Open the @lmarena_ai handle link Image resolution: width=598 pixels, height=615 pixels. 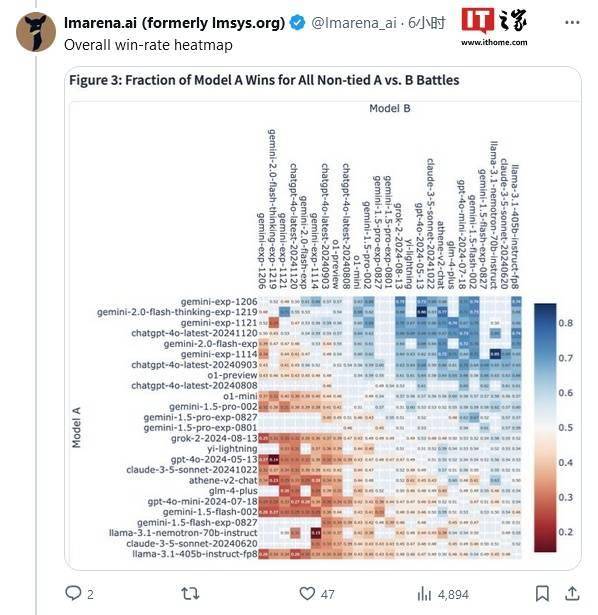click(x=354, y=23)
